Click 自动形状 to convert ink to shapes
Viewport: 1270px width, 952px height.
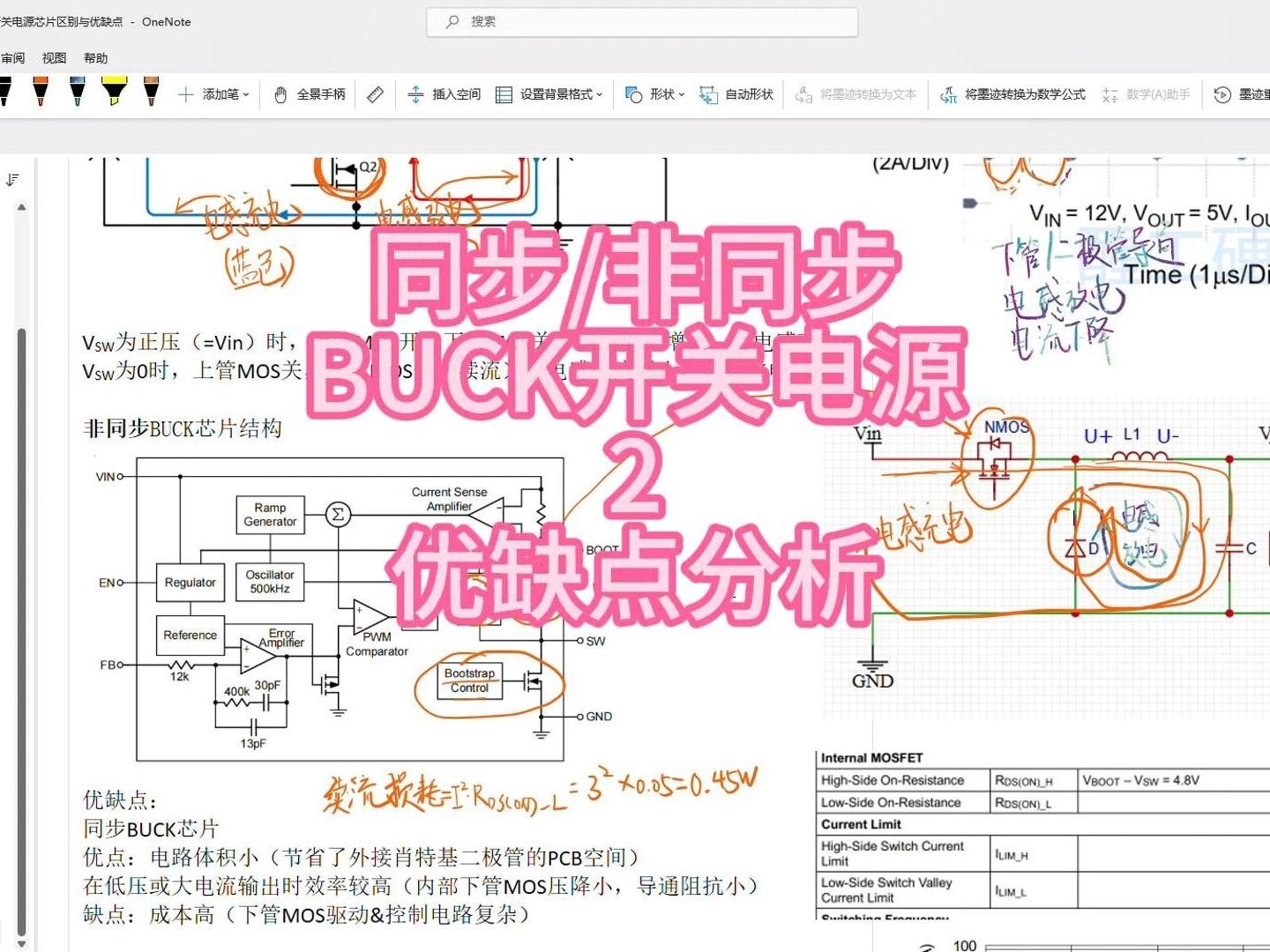[738, 93]
